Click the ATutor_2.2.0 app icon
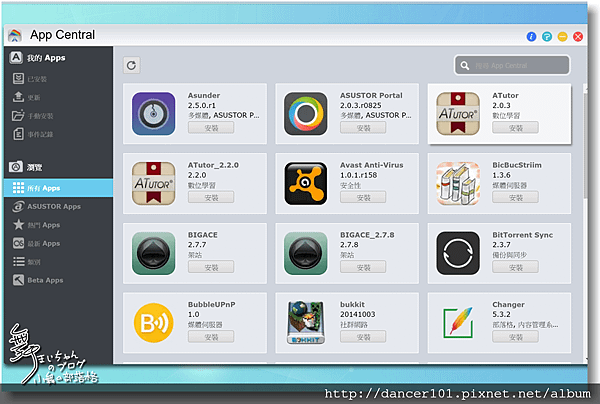This screenshot has width=600, height=404. (x=153, y=183)
